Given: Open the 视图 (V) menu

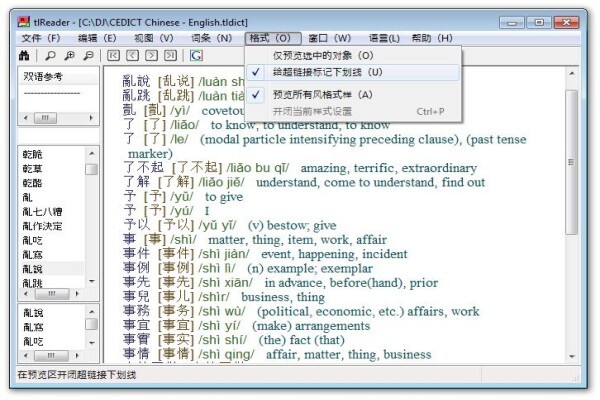Looking at the screenshot, I should coord(154,38).
